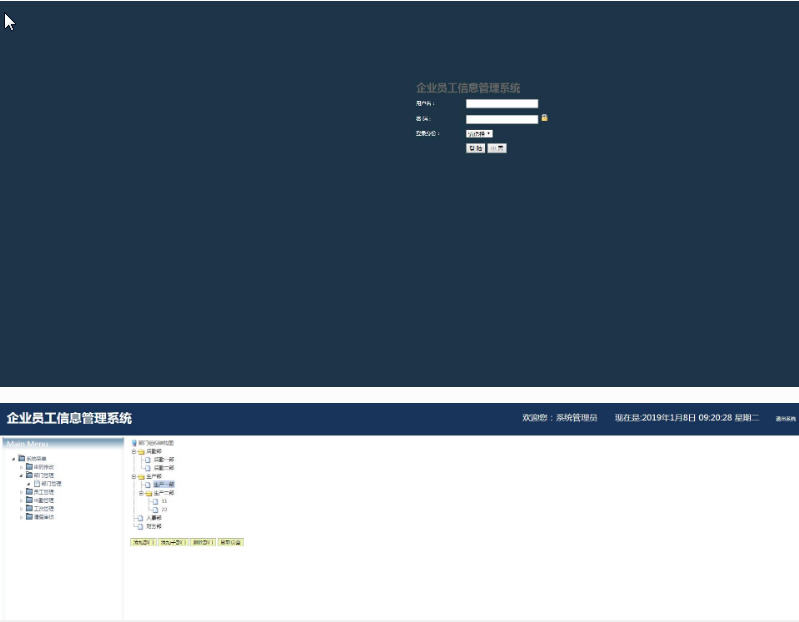
Task: Click the 部门管理 document page icon in Main Menu
Action: pos(37,483)
